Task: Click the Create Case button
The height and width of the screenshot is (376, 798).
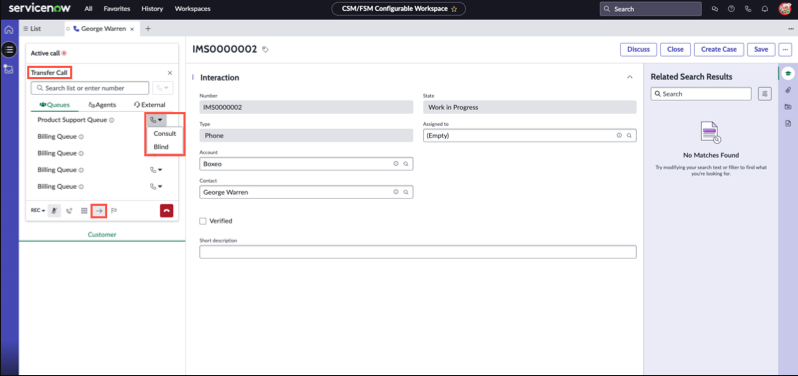Action: 719,49
